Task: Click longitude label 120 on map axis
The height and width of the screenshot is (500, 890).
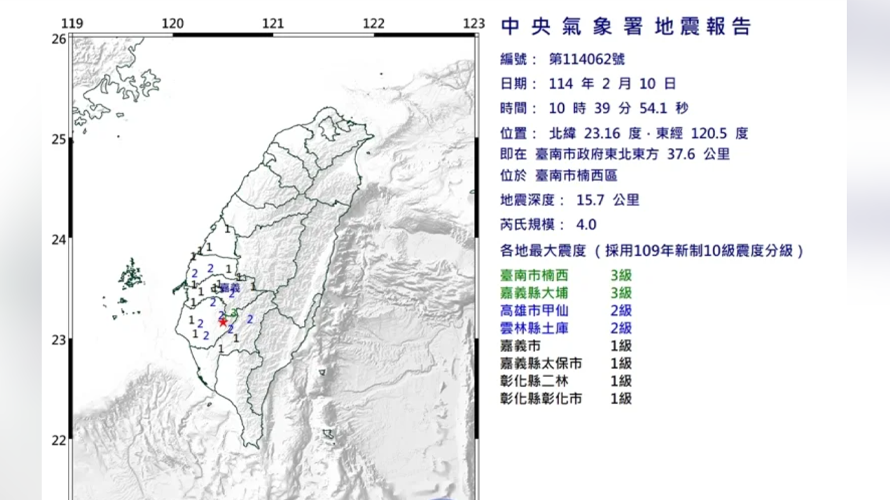Action: [173, 24]
